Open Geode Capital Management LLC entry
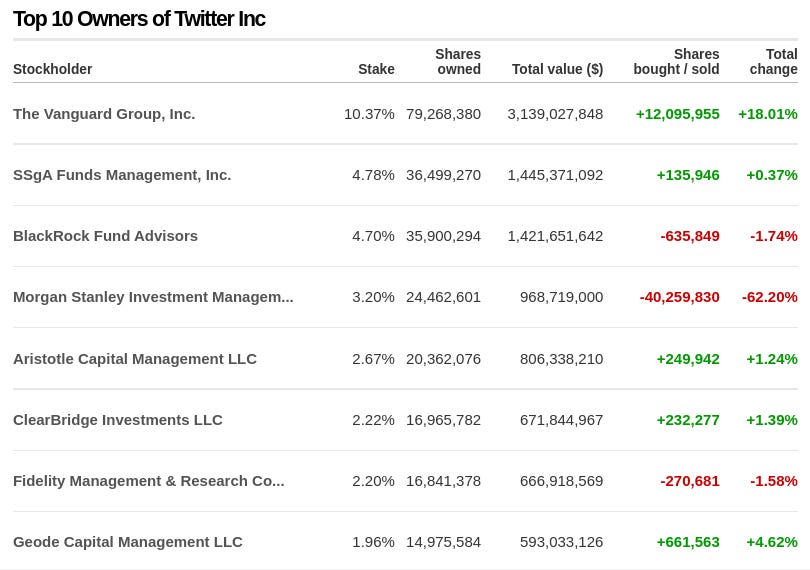Image resolution: width=810 pixels, height=570 pixels. coord(128,542)
